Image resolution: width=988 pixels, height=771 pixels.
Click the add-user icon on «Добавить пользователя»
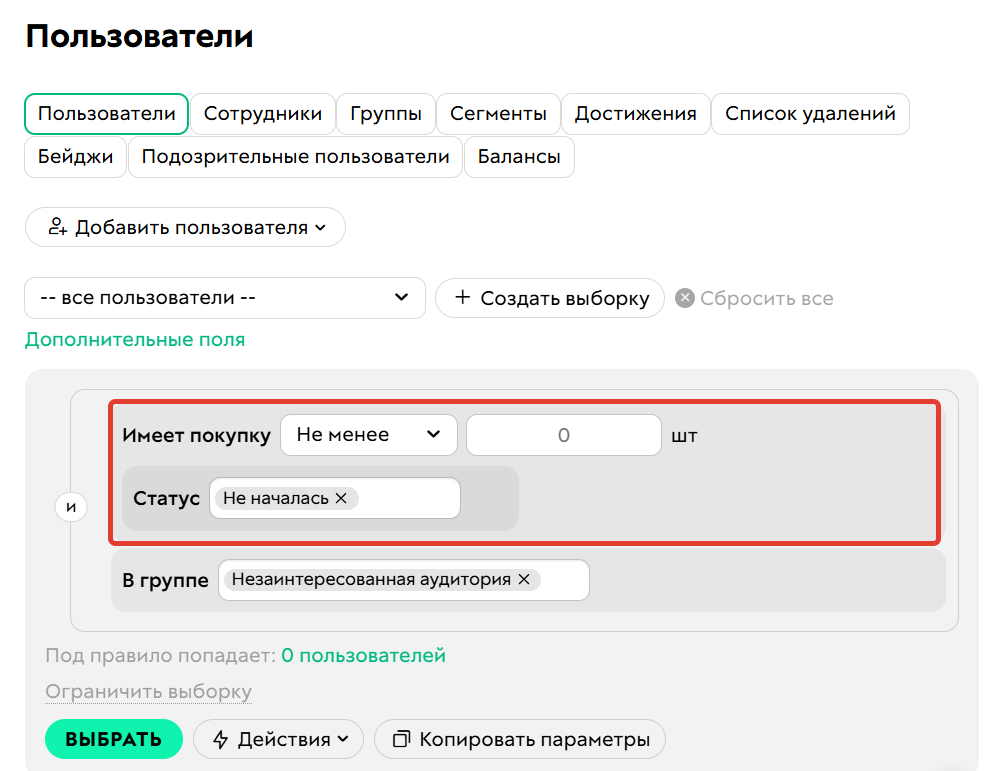(x=58, y=227)
